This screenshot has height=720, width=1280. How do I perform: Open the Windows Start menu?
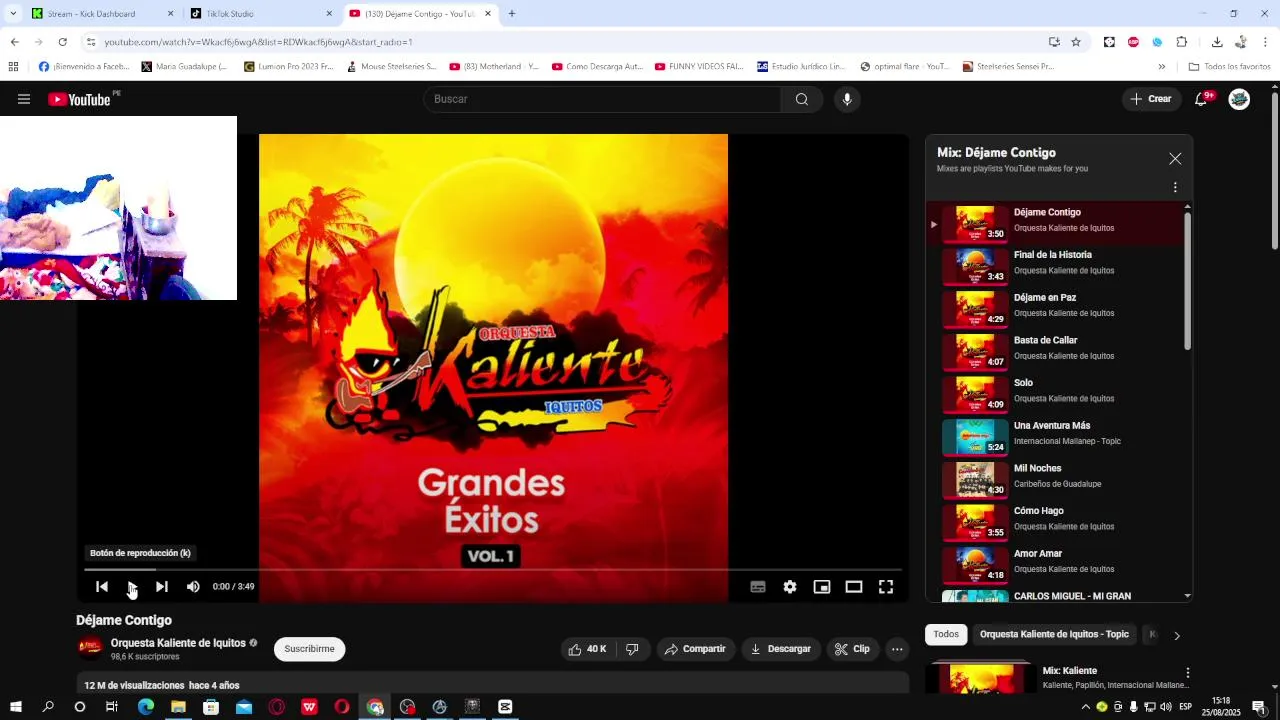coord(16,707)
